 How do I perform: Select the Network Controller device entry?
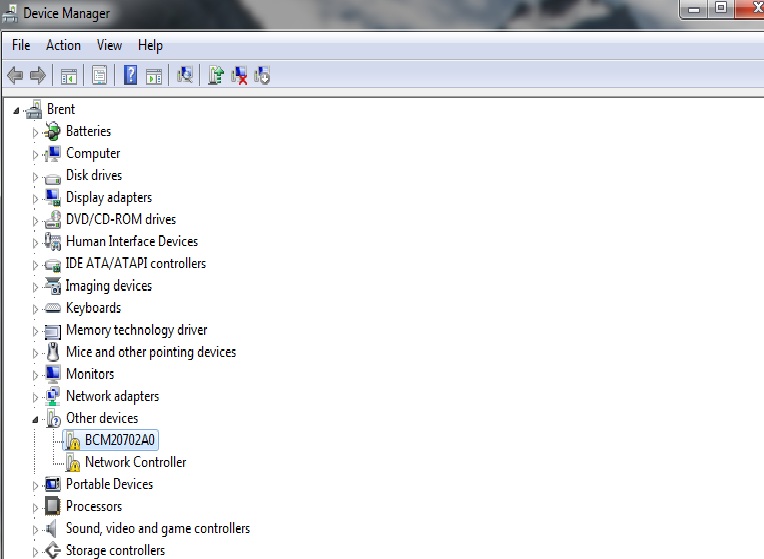coord(135,462)
